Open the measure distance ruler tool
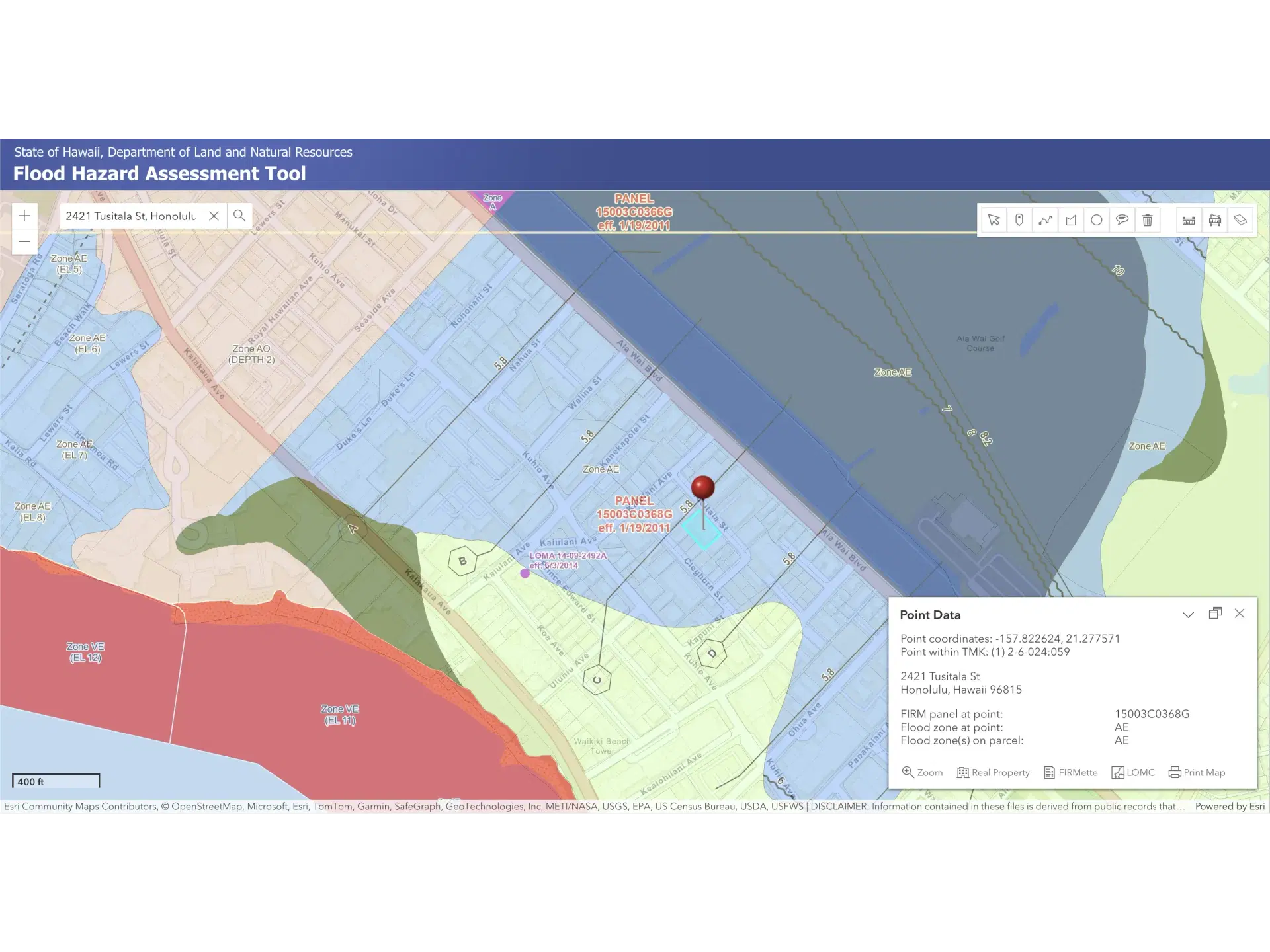This screenshot has height=952, width=1270. click(1189, 220)
